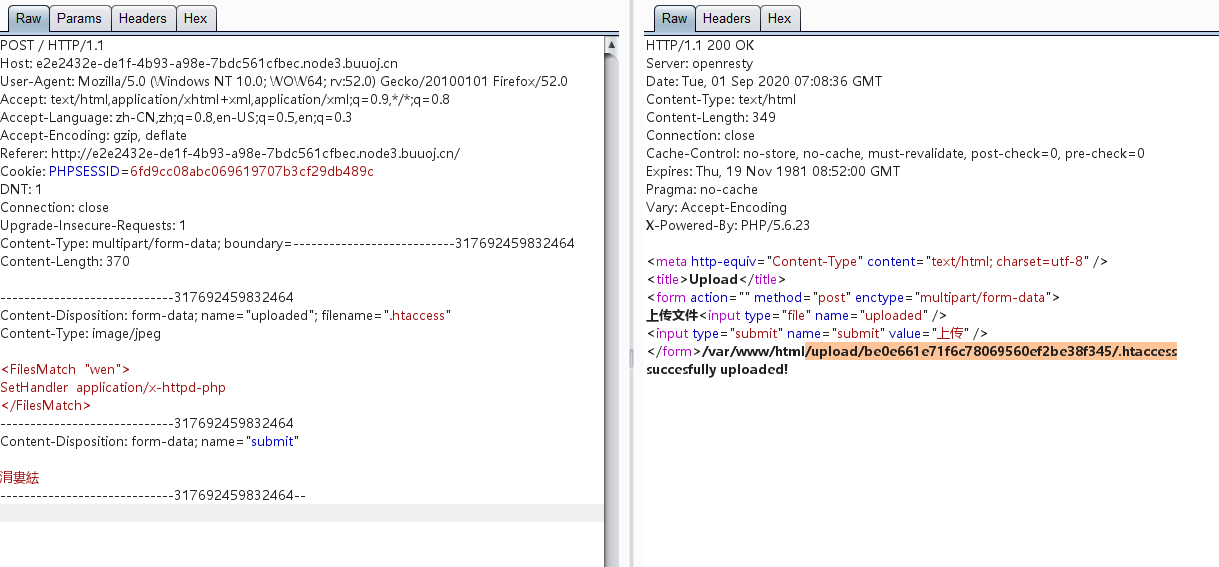Screen dimensions: 1219x567
Task: Click the response Date header line
Action: [x=764, y=81]
